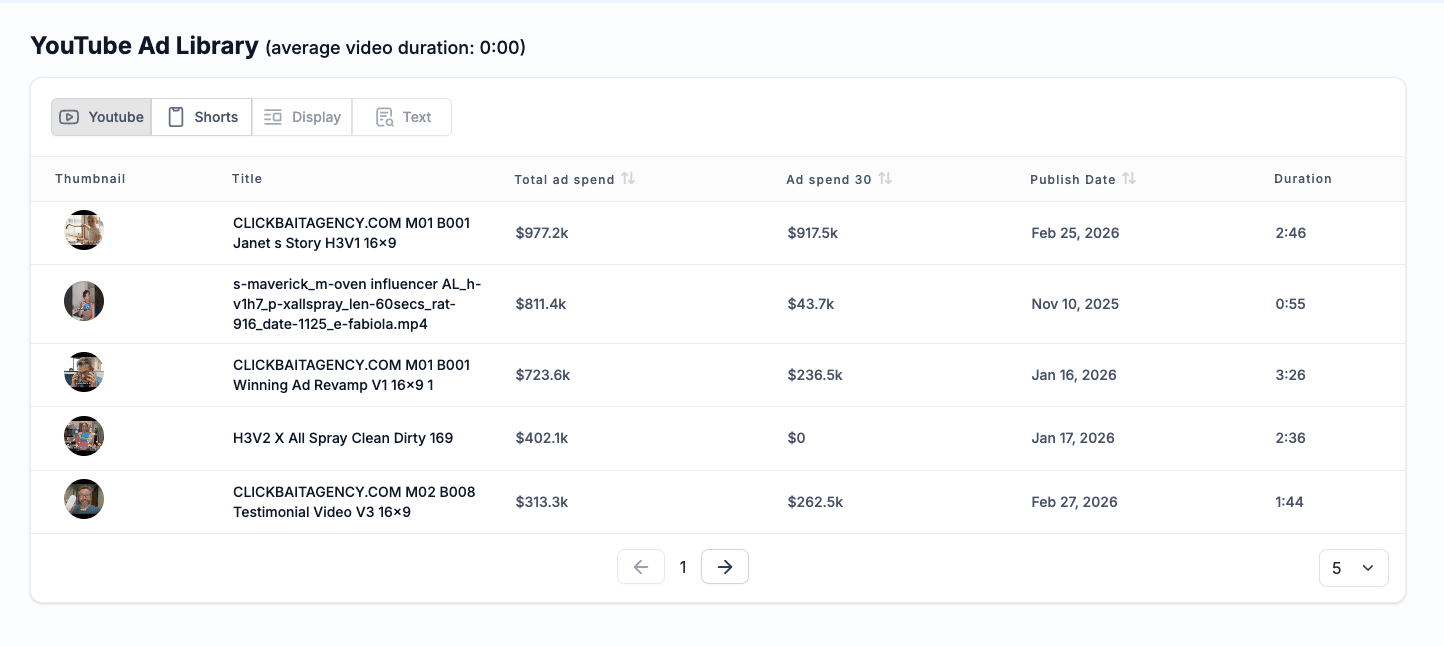
Task: Click H3V2 X All Spray Clean Dirty title
Action: [x=343, y=438]
